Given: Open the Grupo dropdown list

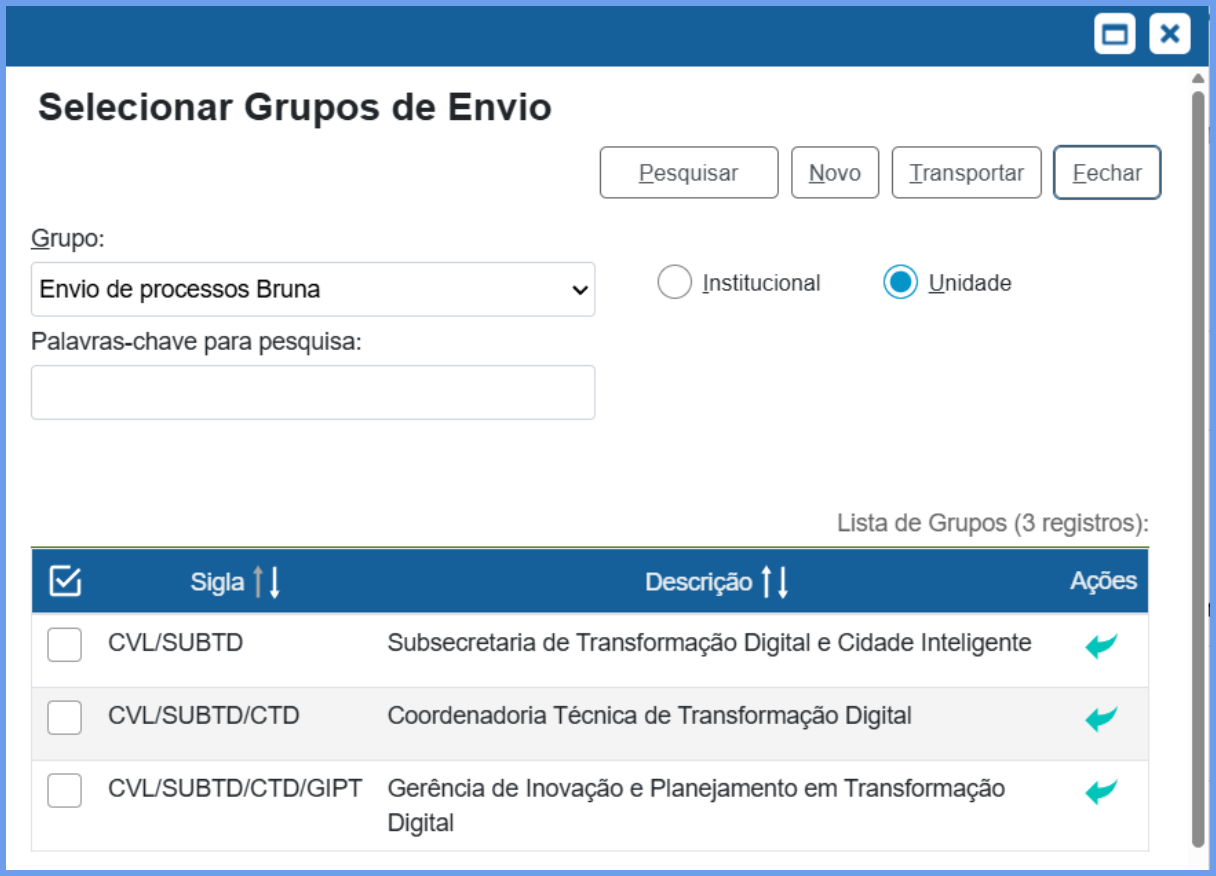Looking at the screenshot, I should pyautogui.click(x=313, y=290).
